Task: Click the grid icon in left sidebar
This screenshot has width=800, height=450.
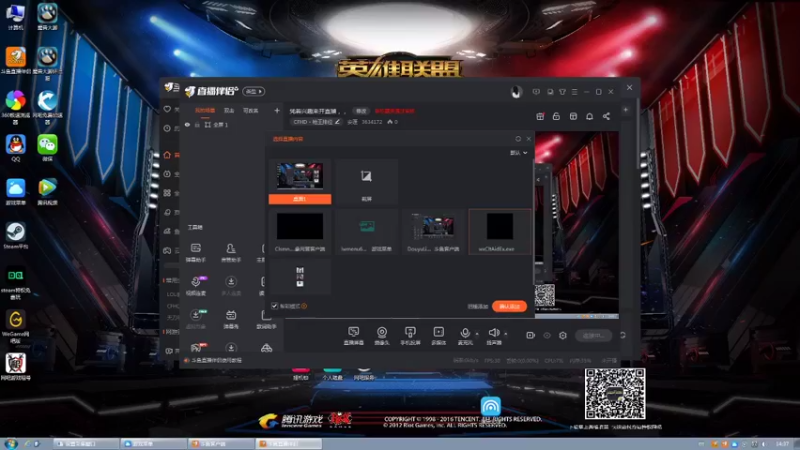Action: (167, 193)
